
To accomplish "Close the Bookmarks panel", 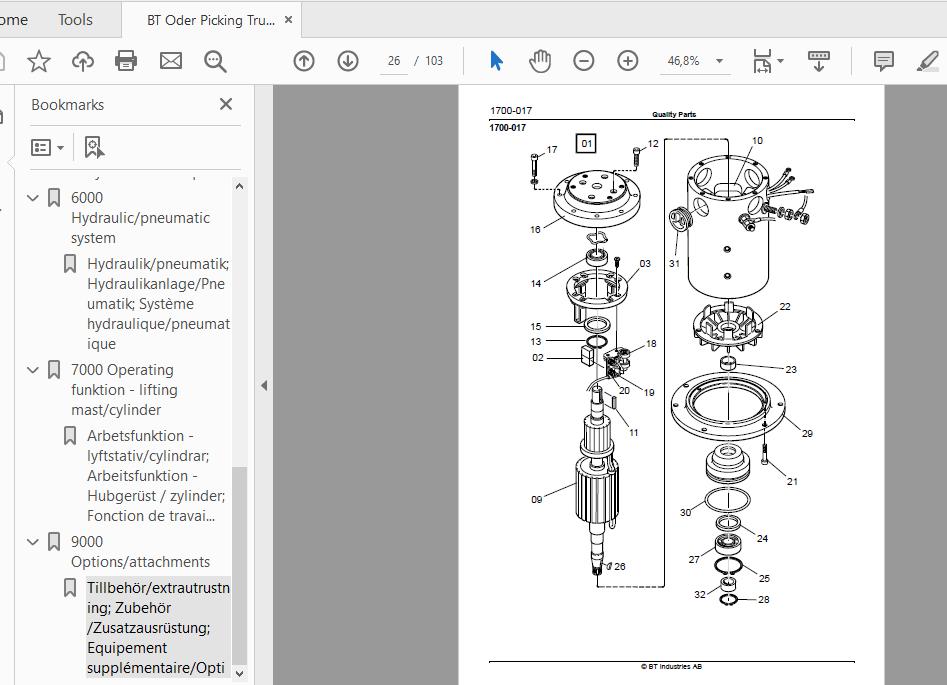I will [226, 104].
